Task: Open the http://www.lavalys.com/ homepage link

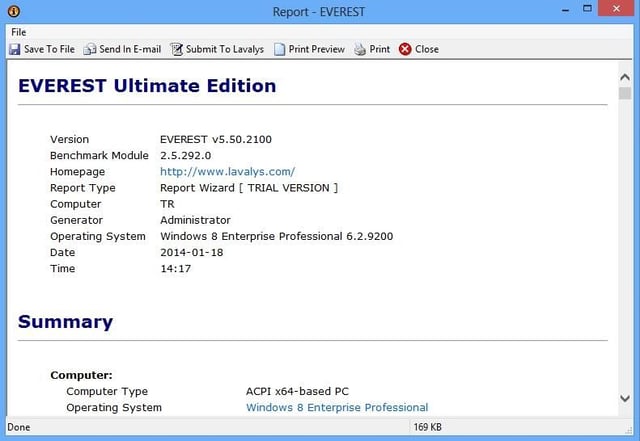Action: point(227,172)
